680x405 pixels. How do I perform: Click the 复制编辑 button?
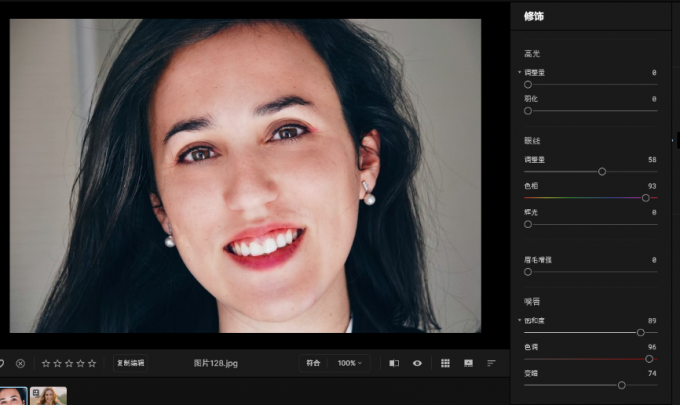tap(131, 363)
